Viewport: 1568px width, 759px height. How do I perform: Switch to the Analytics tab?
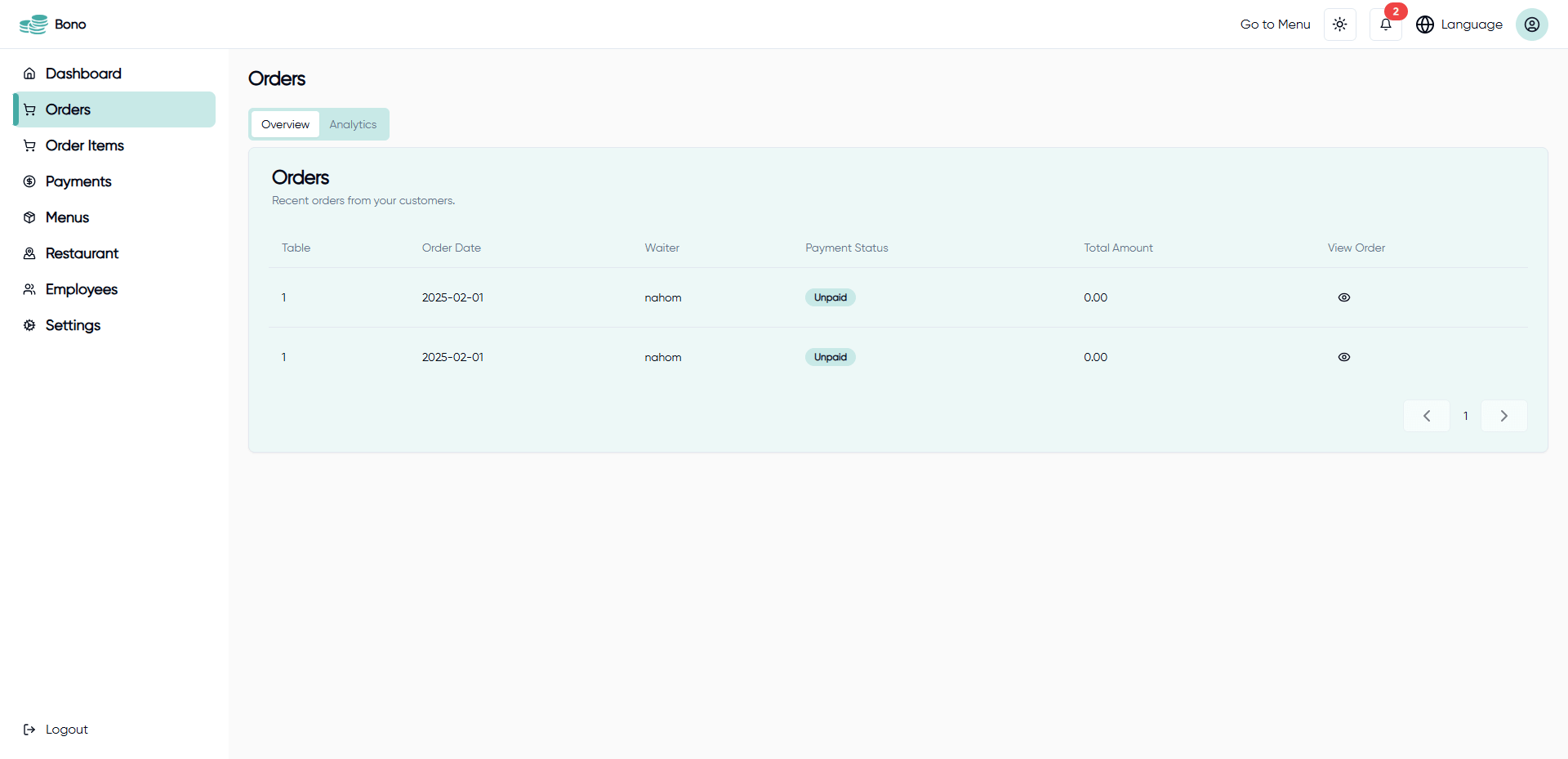pyautogui.click(x=353, y=124)
